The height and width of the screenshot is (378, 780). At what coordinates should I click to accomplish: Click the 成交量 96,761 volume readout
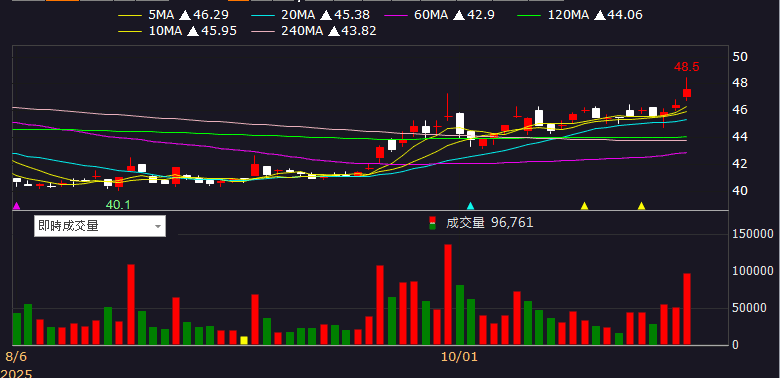(489, 222)
